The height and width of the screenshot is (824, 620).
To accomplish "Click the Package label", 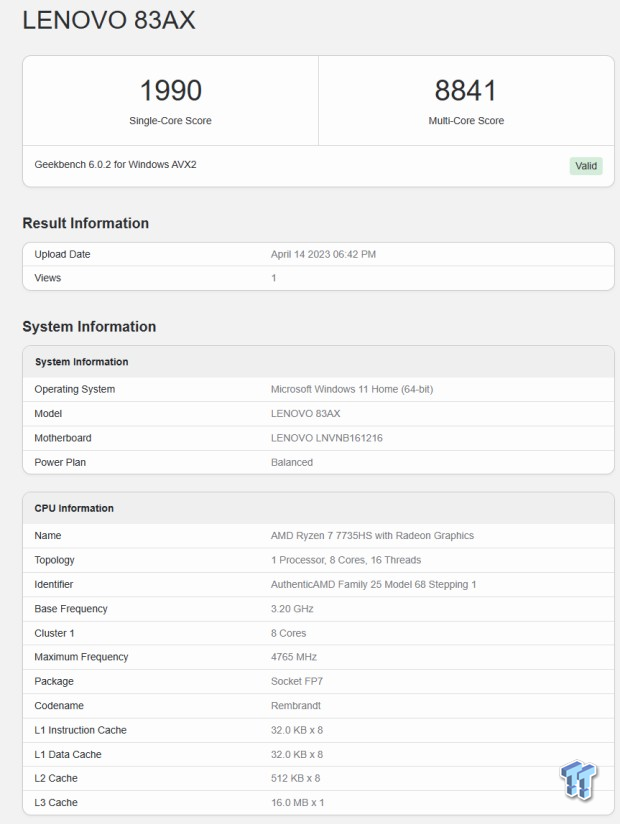I will tap(54, 682).
